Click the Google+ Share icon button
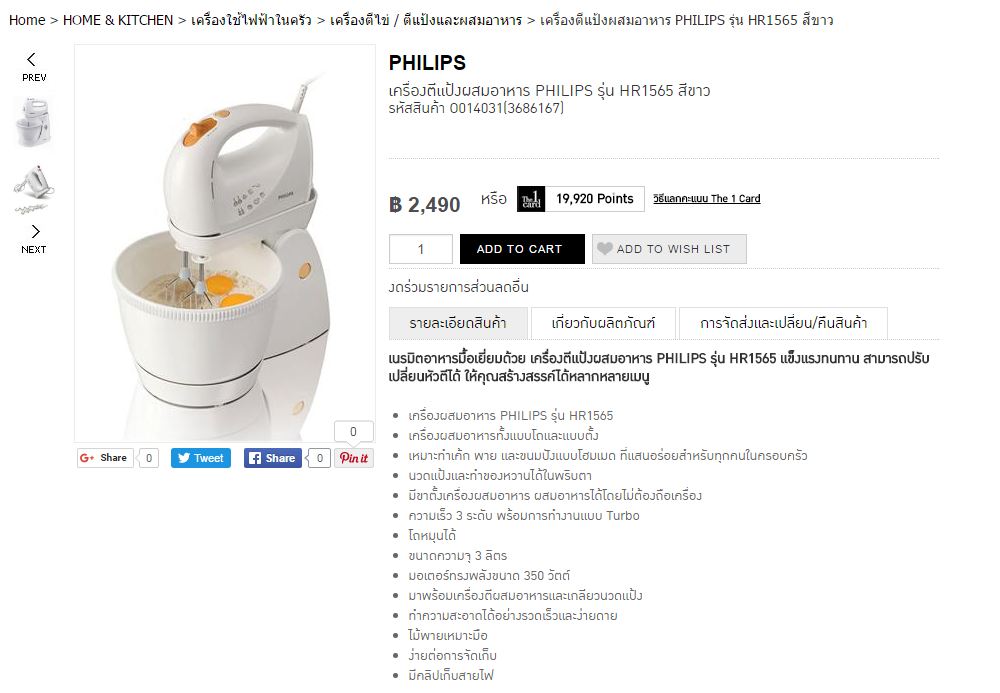Image resolution: width=1000 pixels, height=693 pixels. point(105,458)
